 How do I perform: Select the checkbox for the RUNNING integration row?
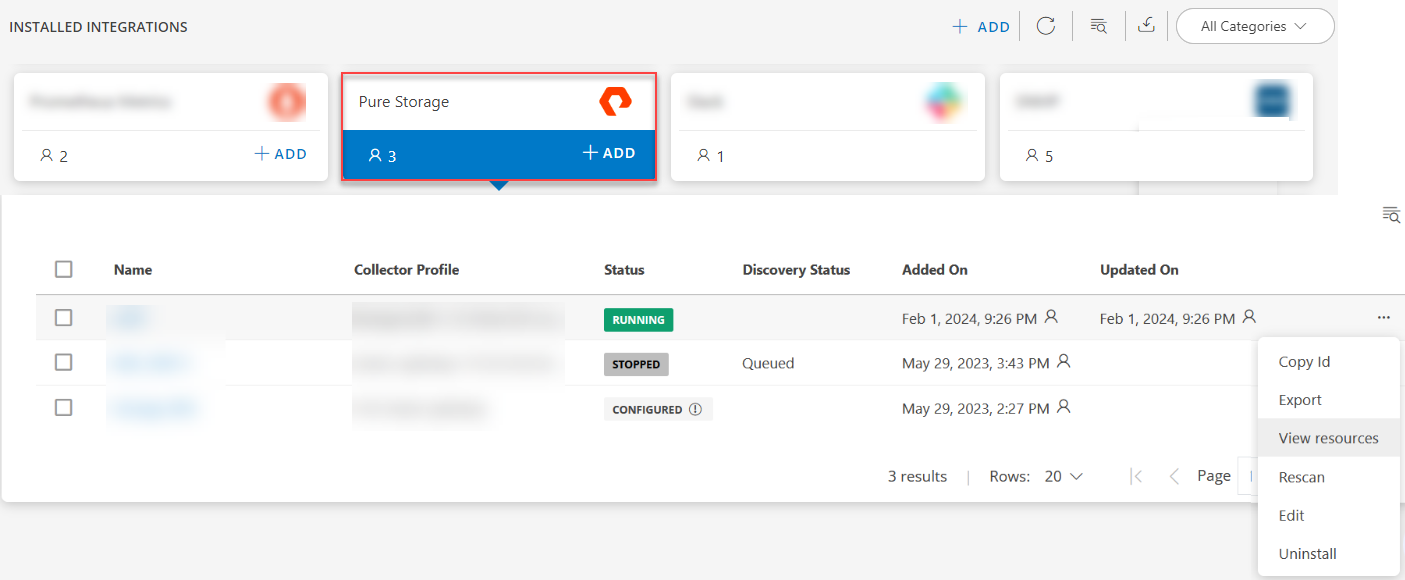pyautogui.click(x=64, y=317)
